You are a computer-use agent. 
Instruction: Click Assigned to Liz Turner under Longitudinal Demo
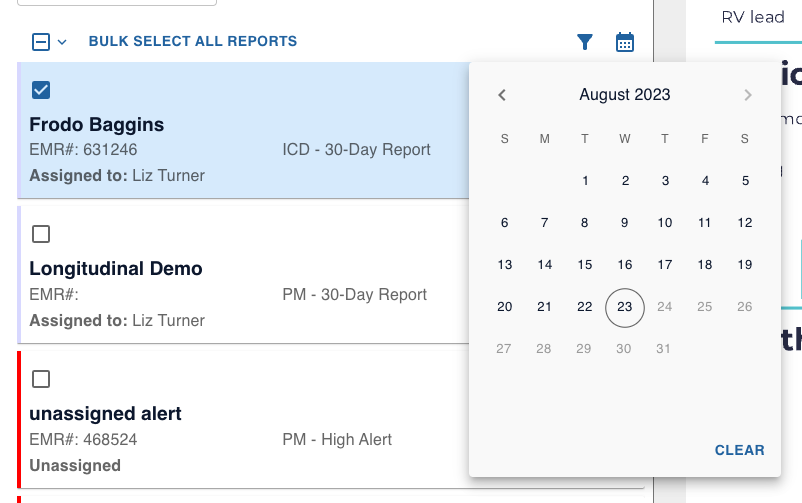117,320
